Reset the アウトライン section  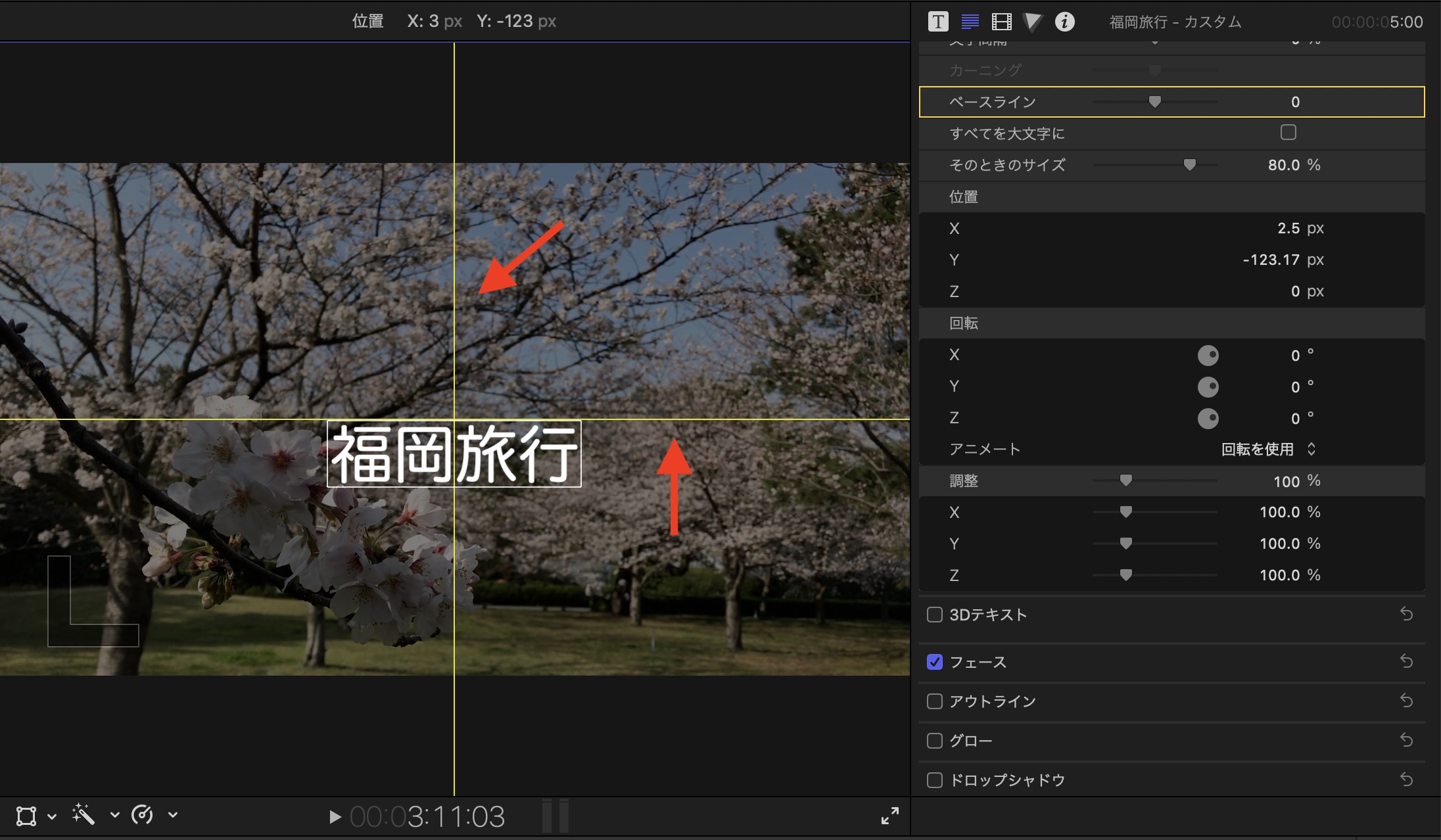point(1406,701)
